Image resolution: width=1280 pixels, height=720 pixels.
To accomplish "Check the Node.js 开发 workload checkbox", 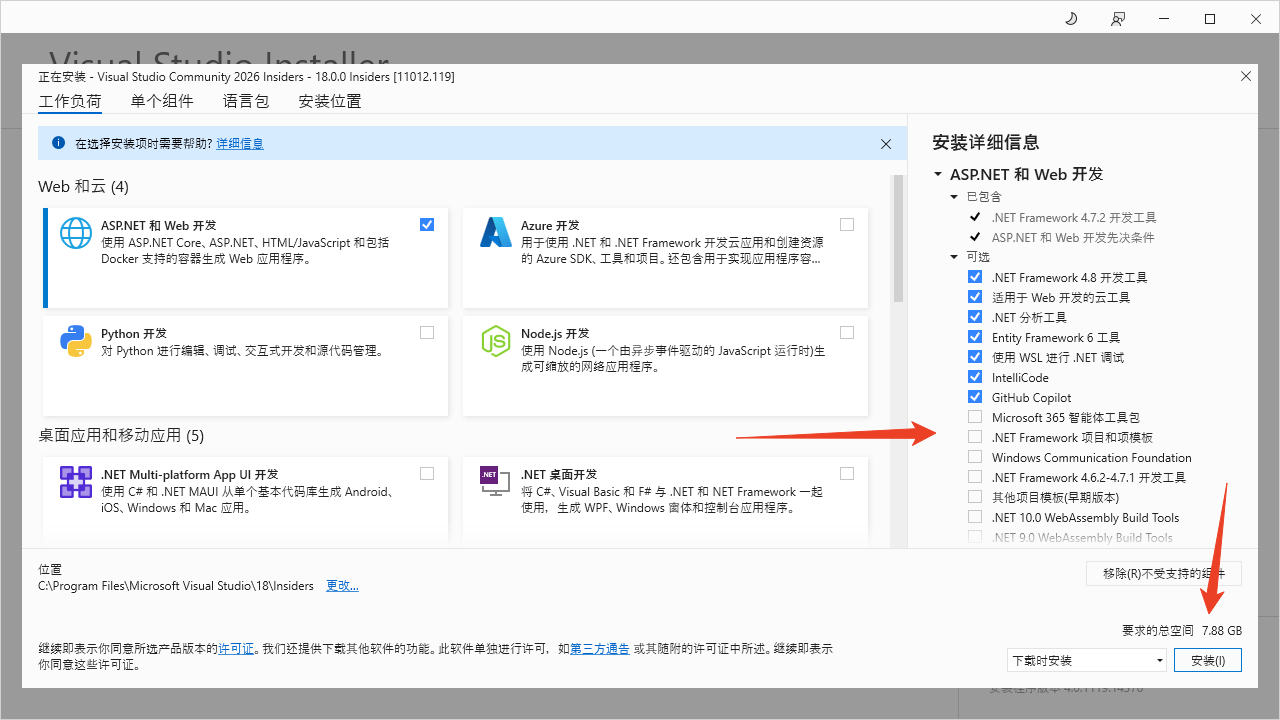I will coord(847,332).
